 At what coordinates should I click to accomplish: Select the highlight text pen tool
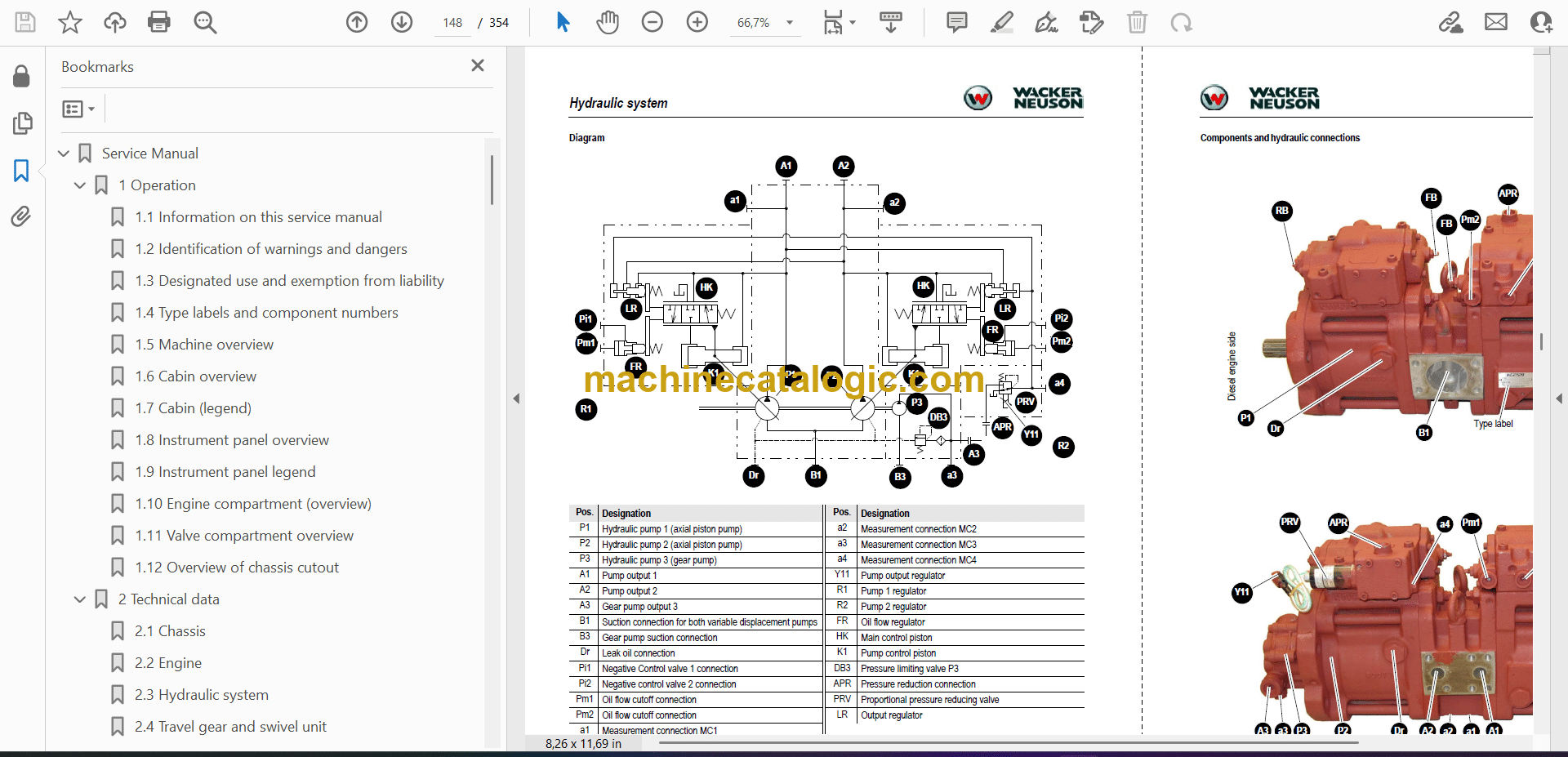[1002, 22]
